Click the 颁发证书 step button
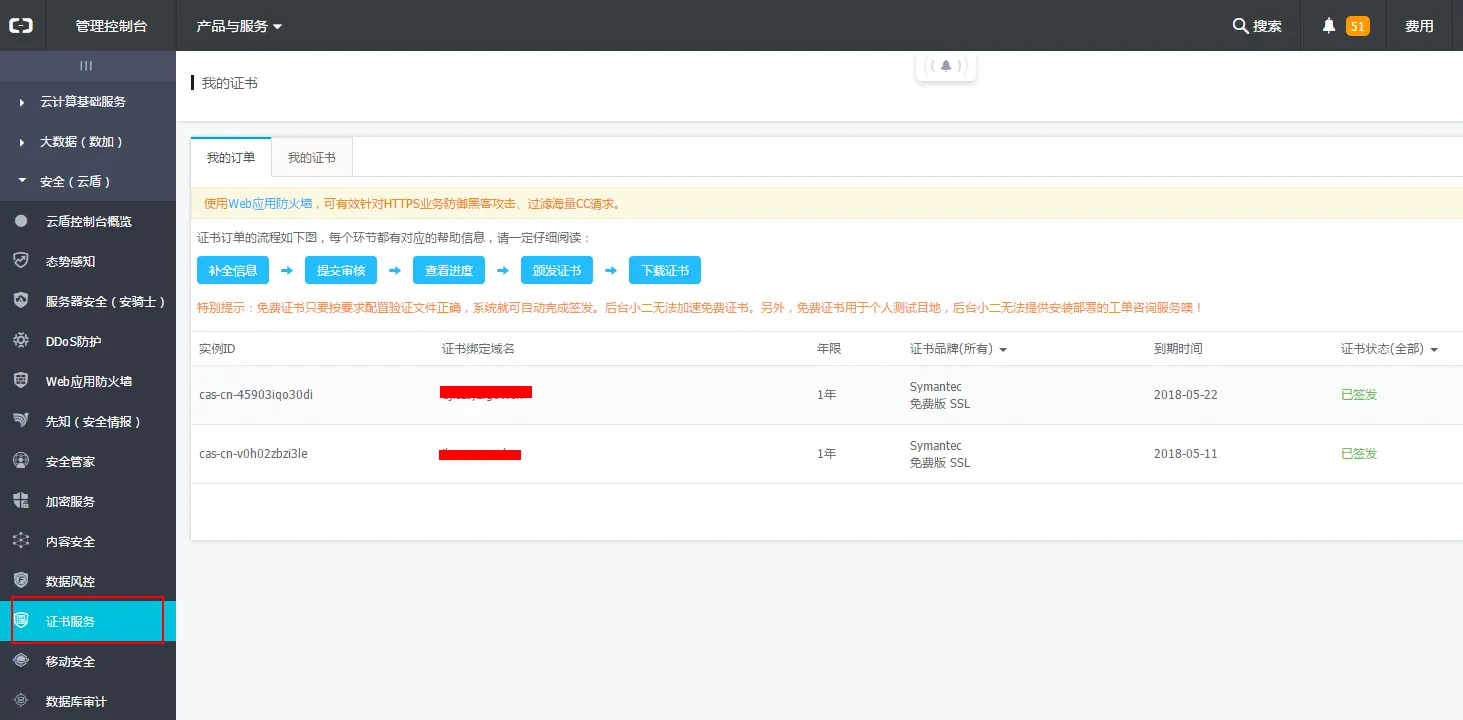Viewport: 1463px width, 720px height. 557,270
